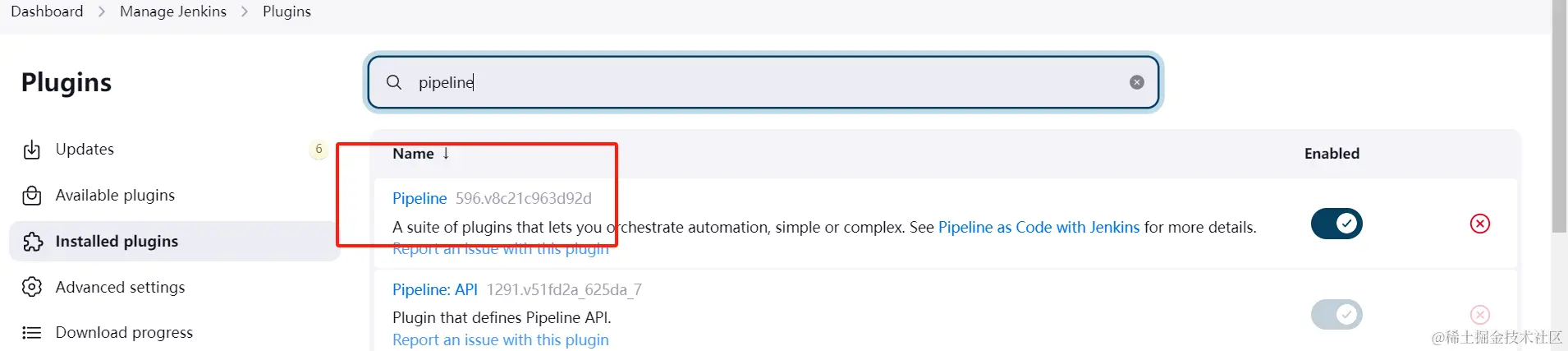Screen dimensions: 1568x351
Task: Disable the Pipeline plugin toggle
Action: pyautogui.click(x=1336, y=224)
